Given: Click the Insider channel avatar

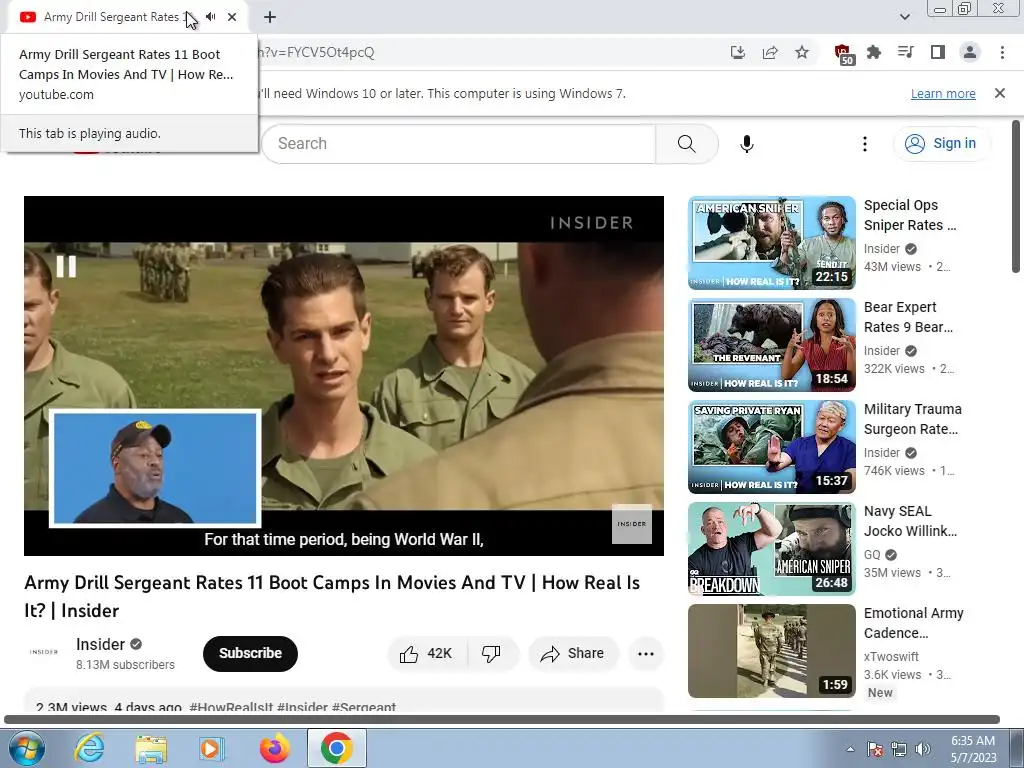Looking at the screenshot, I should click(x=44, y=652).
